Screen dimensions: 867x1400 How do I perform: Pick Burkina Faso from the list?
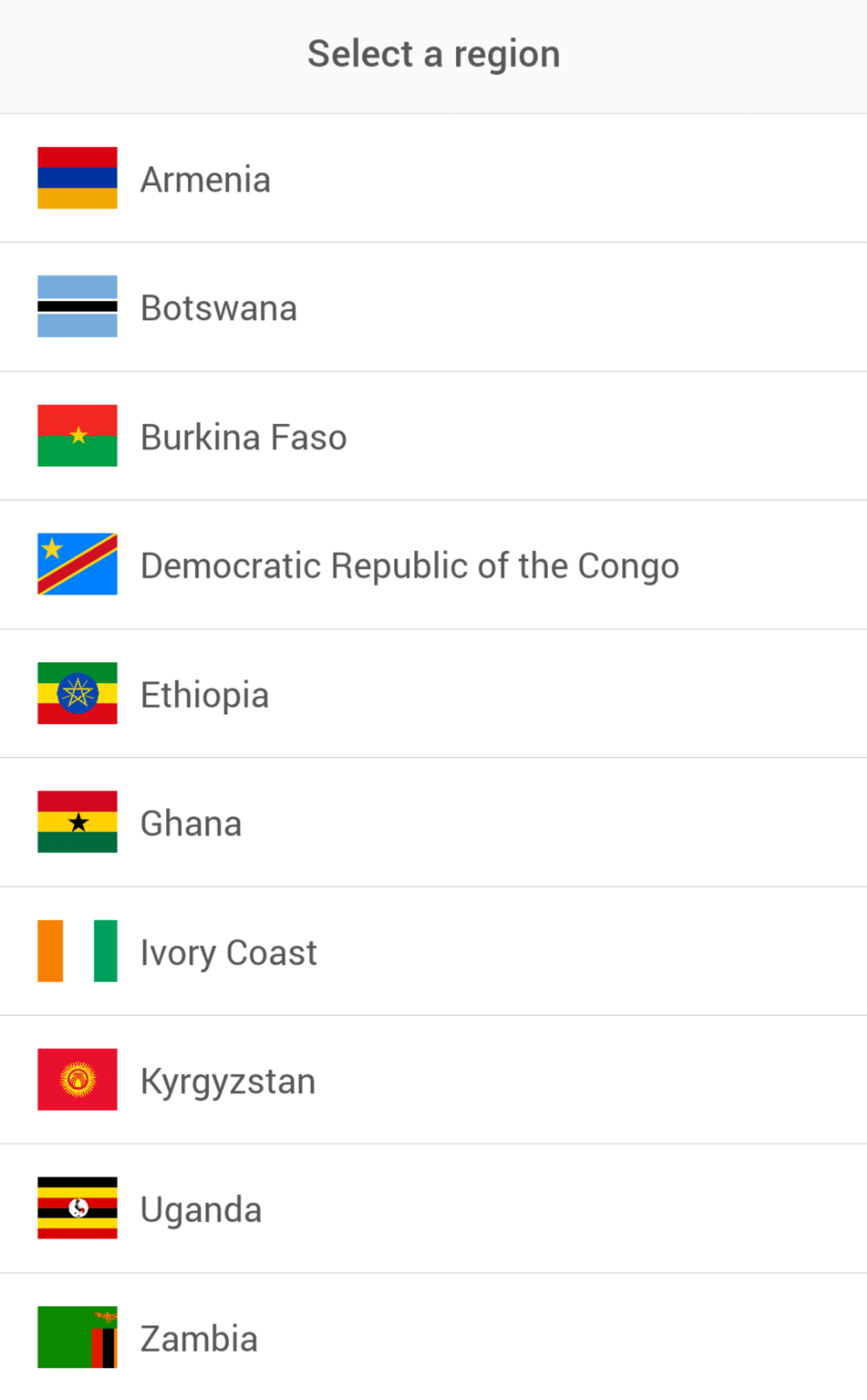(243, 437)
